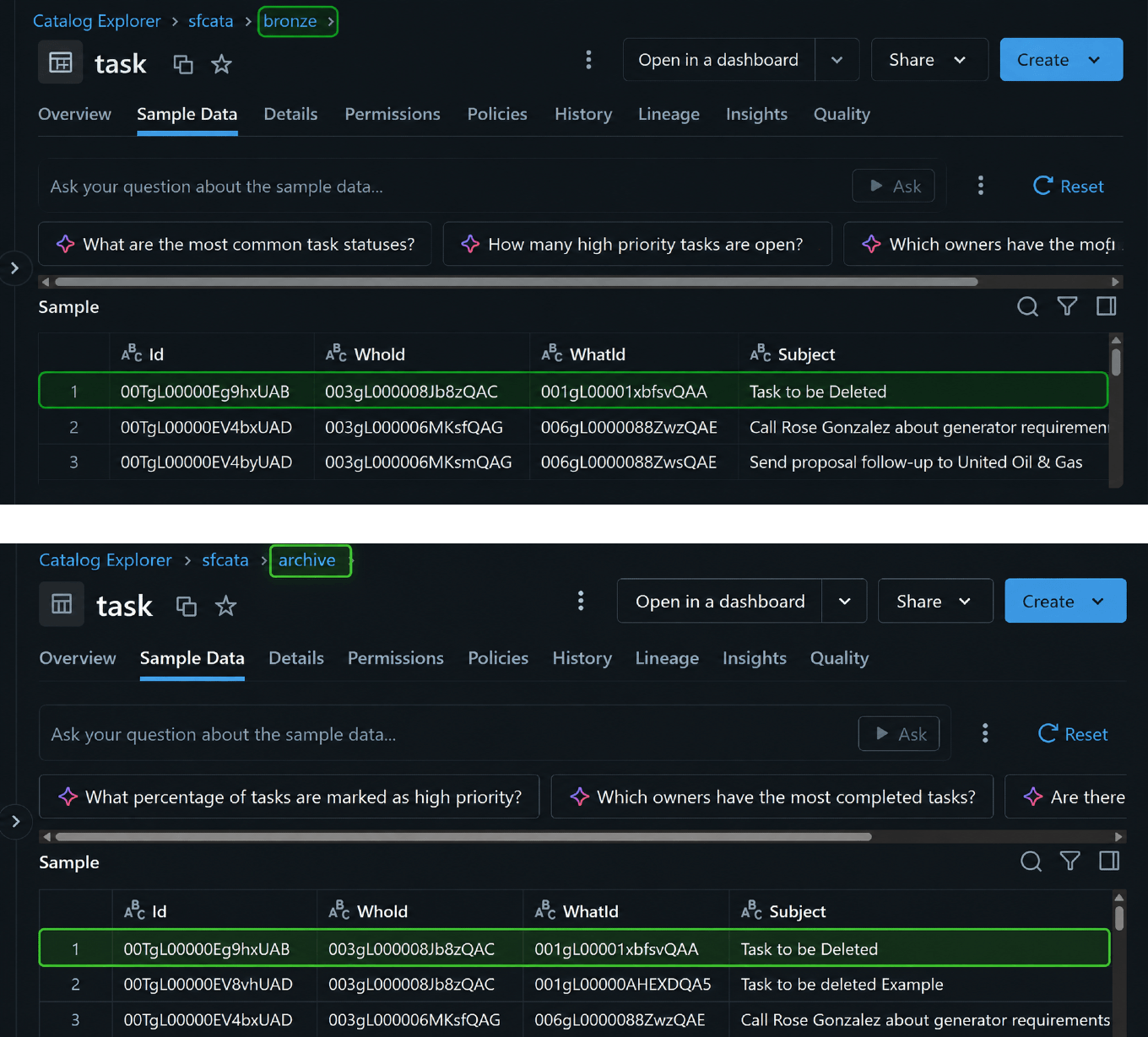1148x1037 pixels.
Task: Open Share dropdown in bronze panel
Action: tap(929, 60)
